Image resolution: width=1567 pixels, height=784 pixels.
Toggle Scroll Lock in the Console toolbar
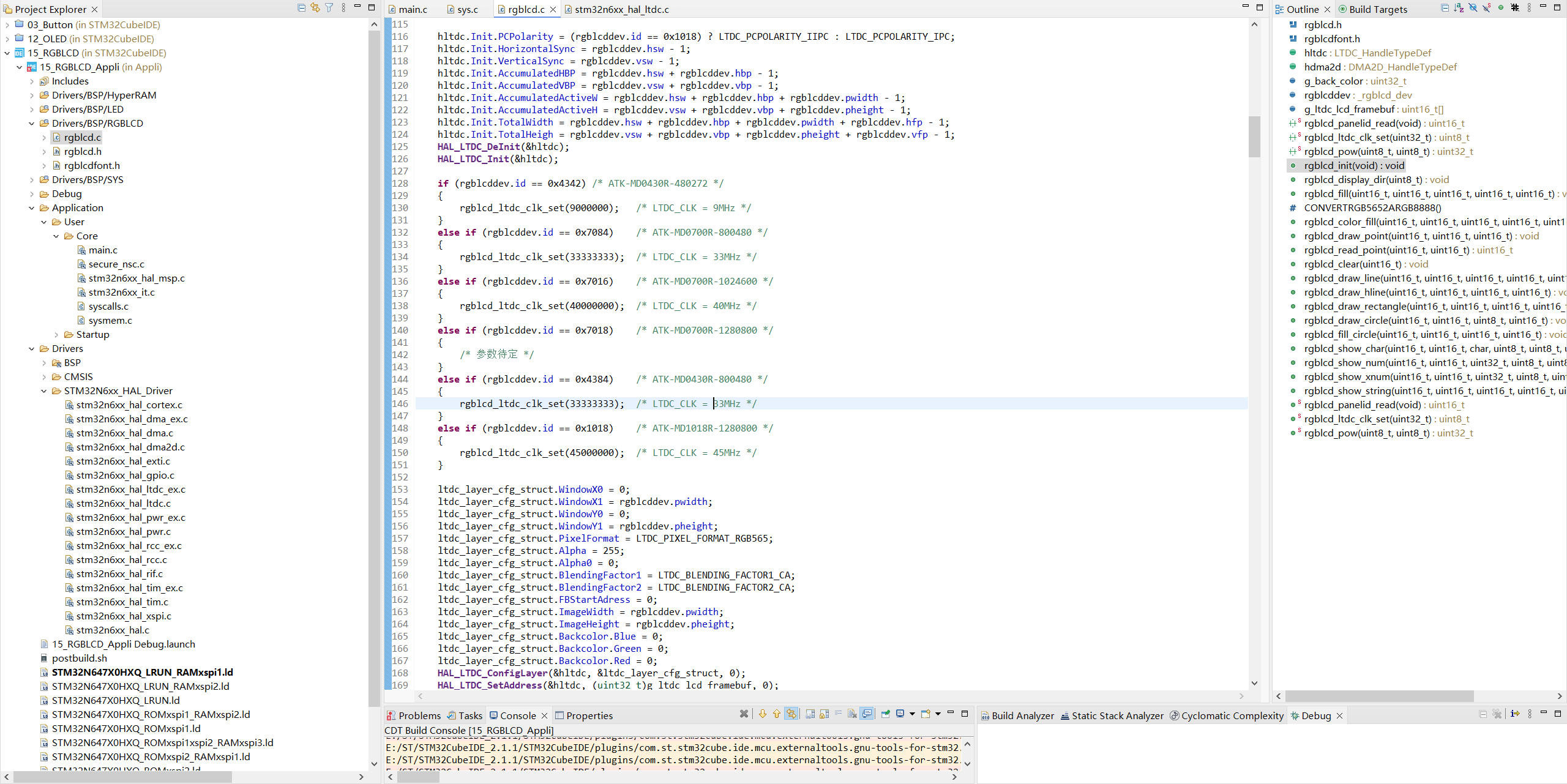[825, 714]
